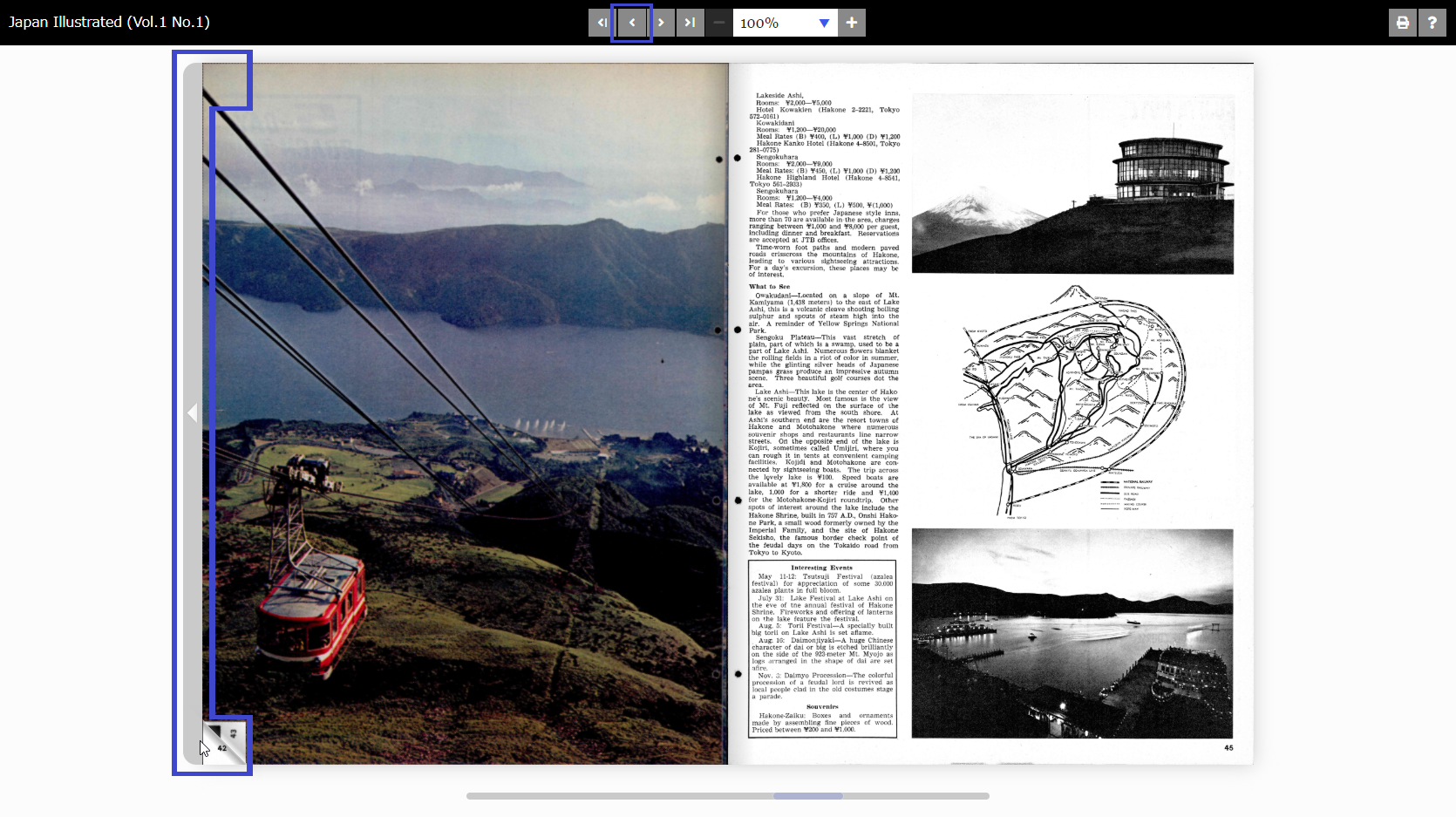Click the zoom out minus button
The height and width of the screenshot is (817, 1456).
click(x=718, y=23)
